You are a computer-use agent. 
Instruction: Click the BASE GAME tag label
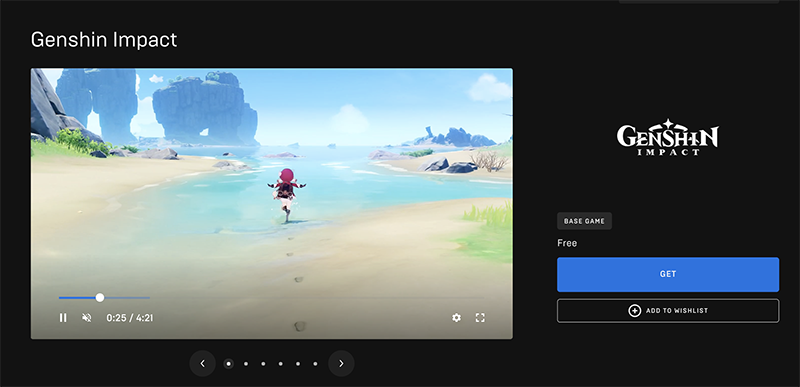[584, 221]
